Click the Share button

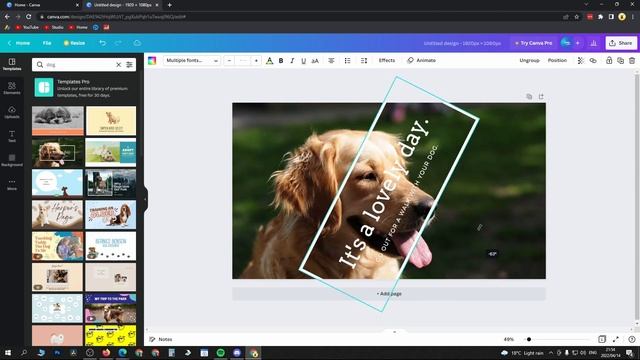(x=621, y=43)
